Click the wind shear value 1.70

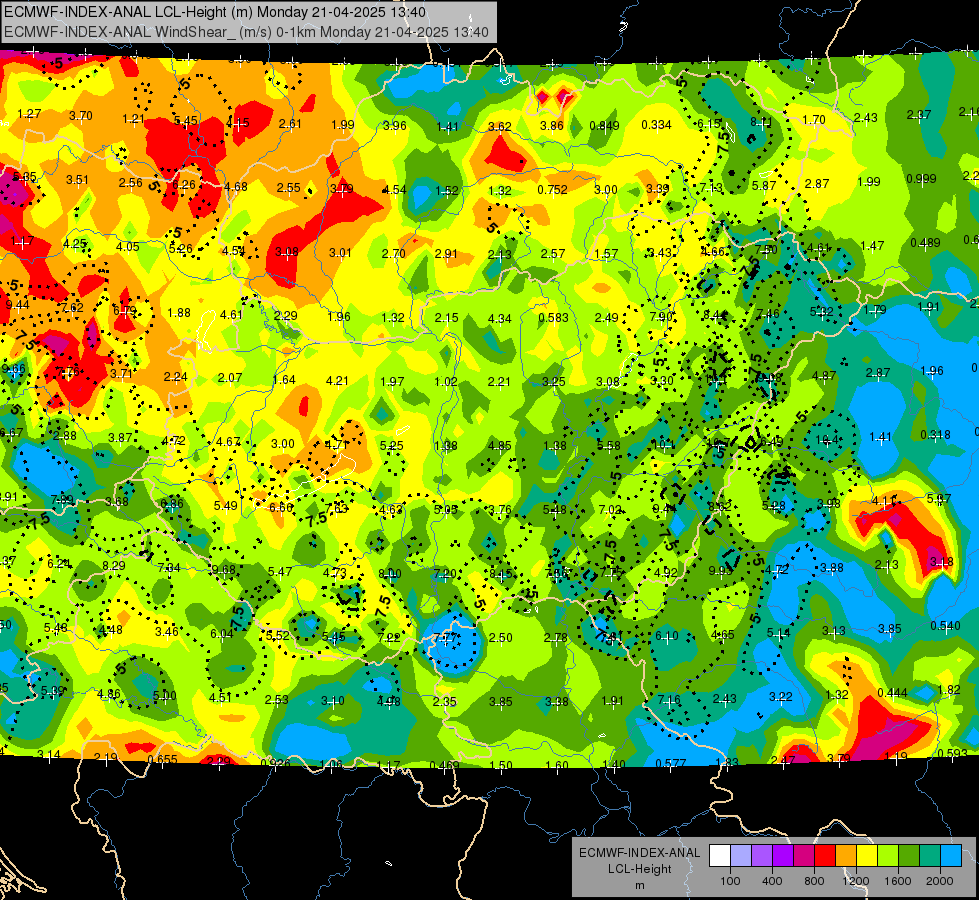[814, 119]
